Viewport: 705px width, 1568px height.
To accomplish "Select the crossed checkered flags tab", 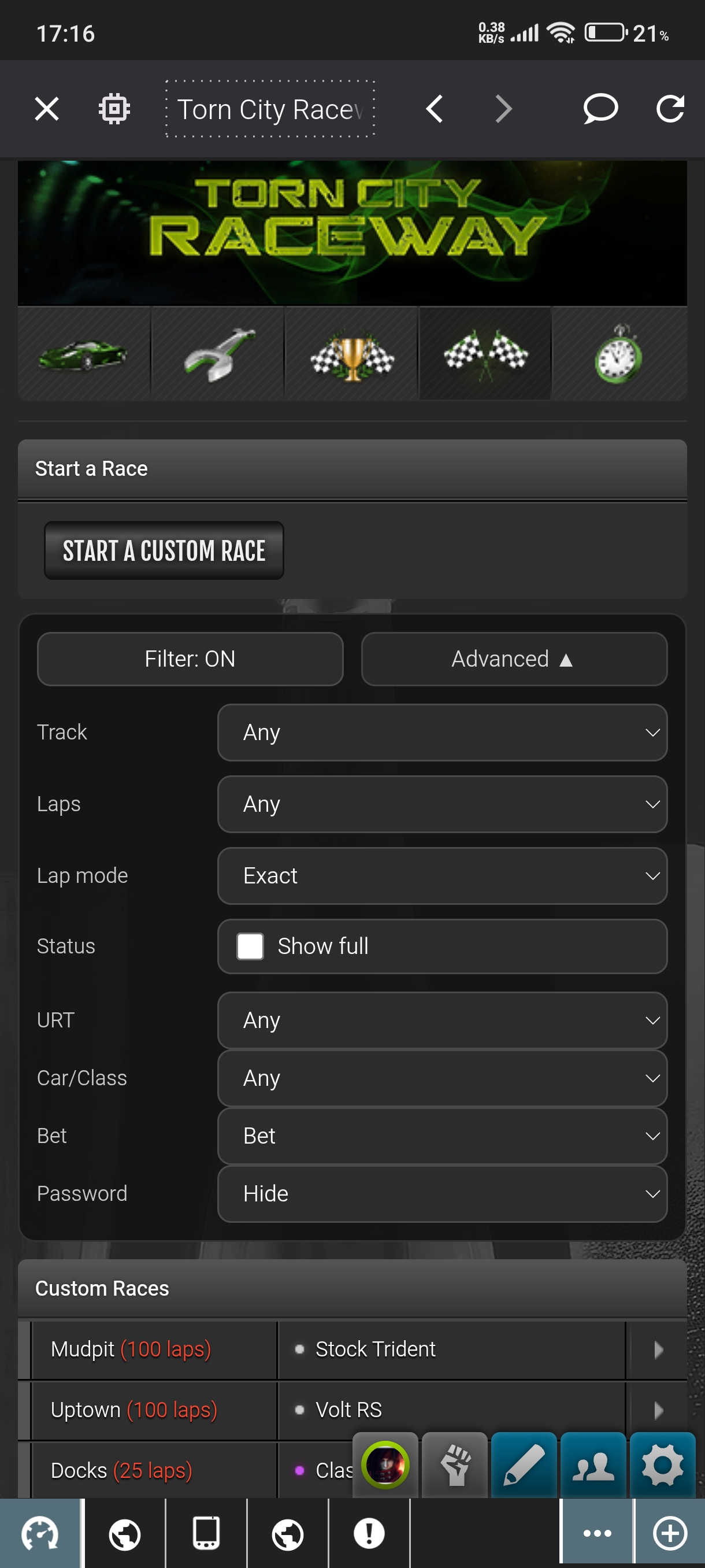I will click(485, 354).
